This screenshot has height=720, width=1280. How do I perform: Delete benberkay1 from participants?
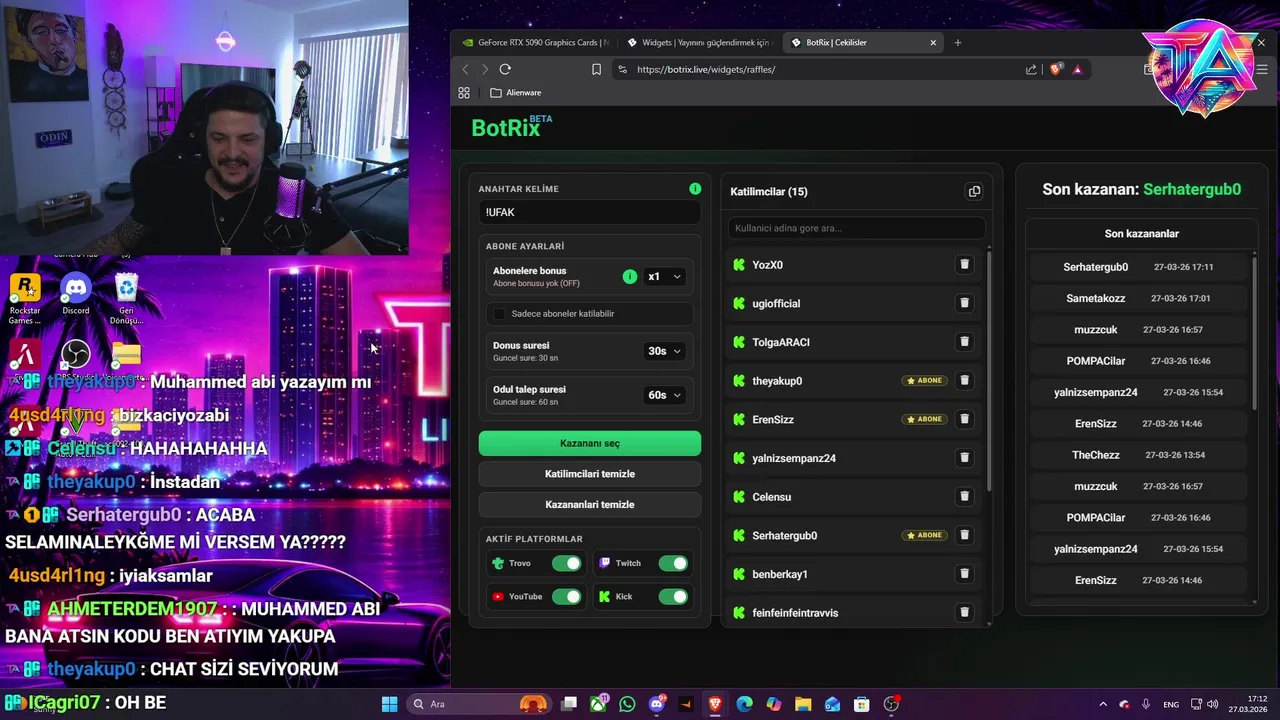(x=964, y=574)
